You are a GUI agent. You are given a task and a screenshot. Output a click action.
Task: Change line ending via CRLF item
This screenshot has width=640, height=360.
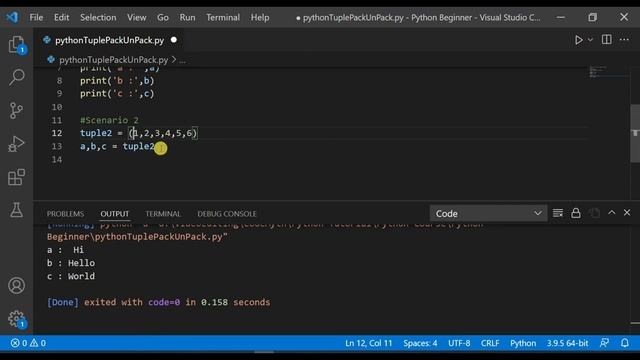click(490, 343)
